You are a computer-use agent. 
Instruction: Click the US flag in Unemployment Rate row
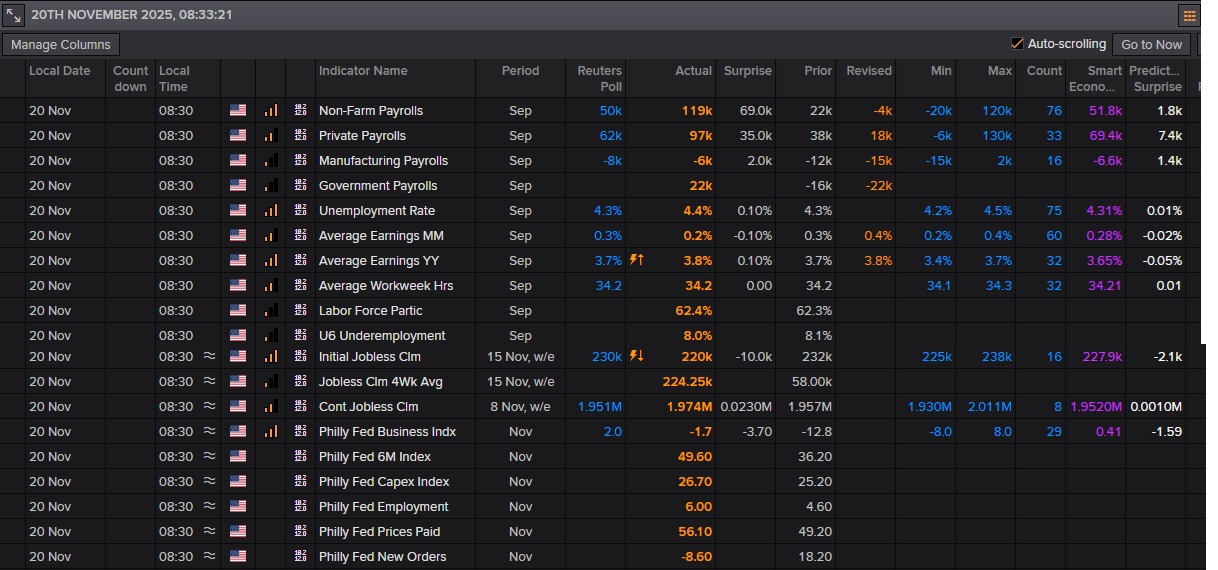click(238, 211)
